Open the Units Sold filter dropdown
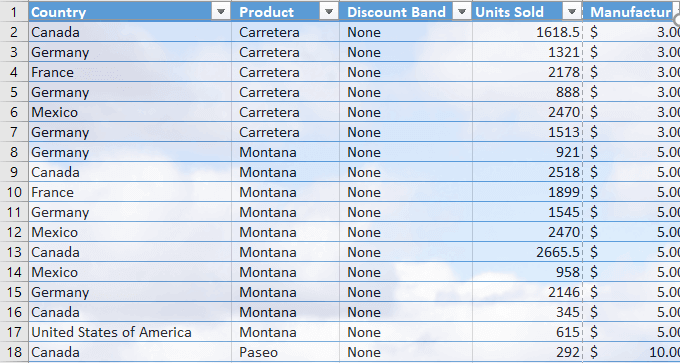Viewport: 680px width, 363px height. (572, 12)
